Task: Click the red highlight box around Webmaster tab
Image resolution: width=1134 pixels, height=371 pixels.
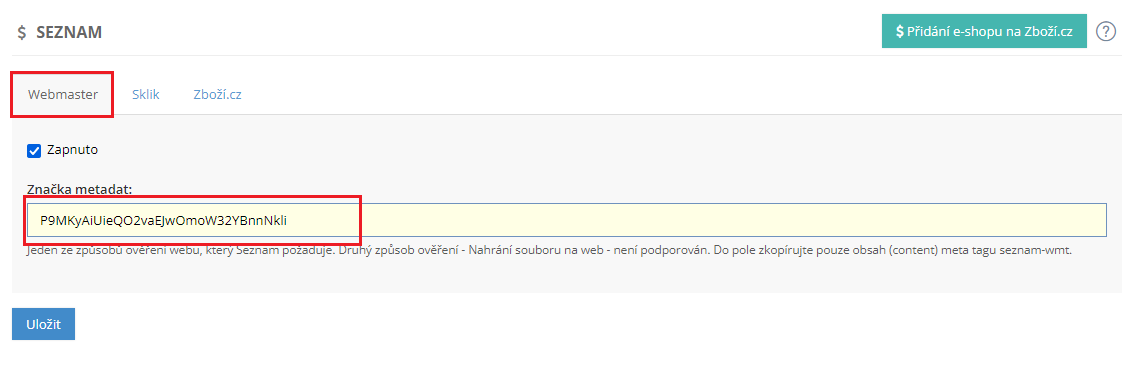Action: pos(62,94)
